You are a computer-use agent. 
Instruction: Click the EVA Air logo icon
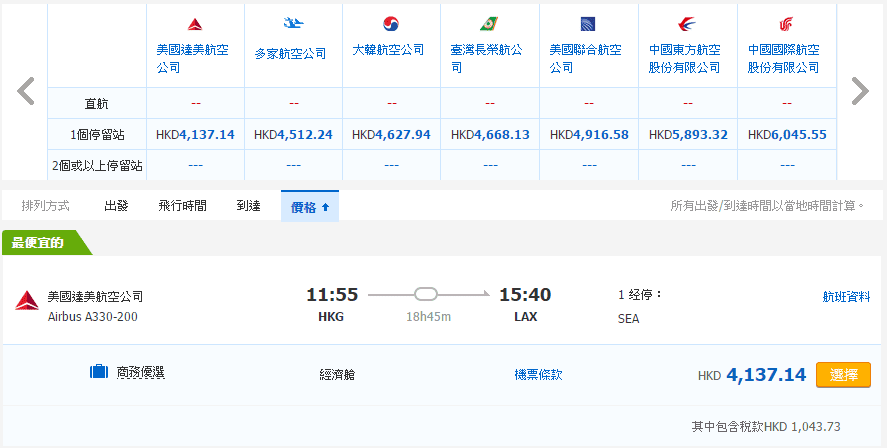489,24
